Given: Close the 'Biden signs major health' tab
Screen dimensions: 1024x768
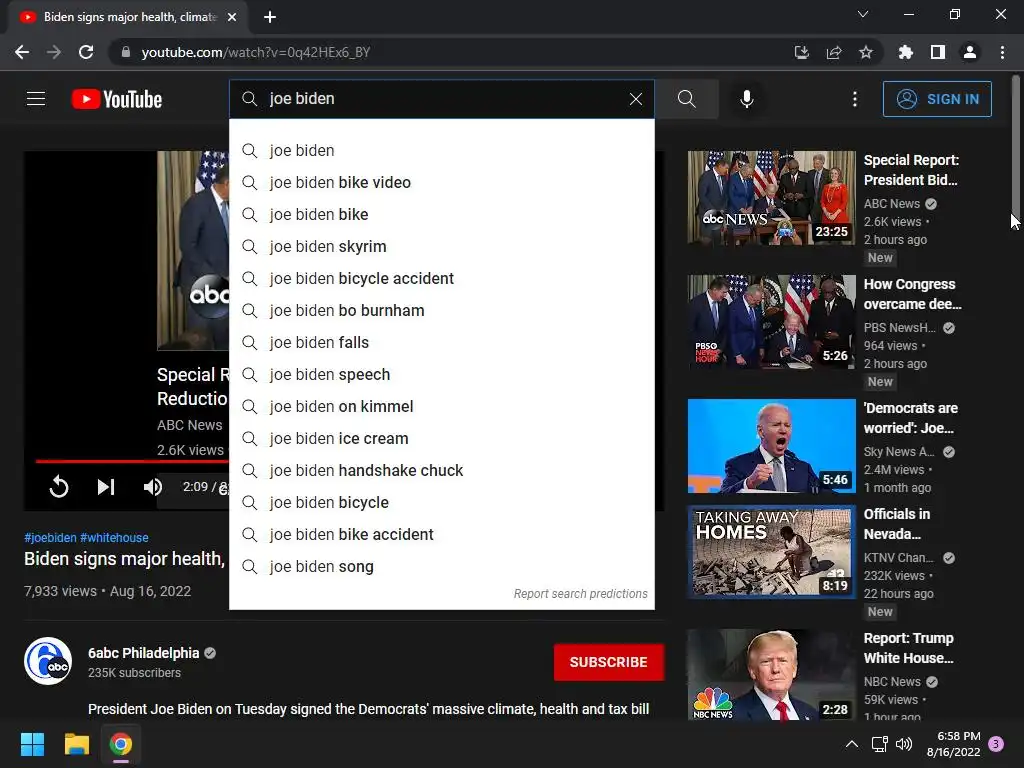Looking at the screenshot, I should 232,17.
